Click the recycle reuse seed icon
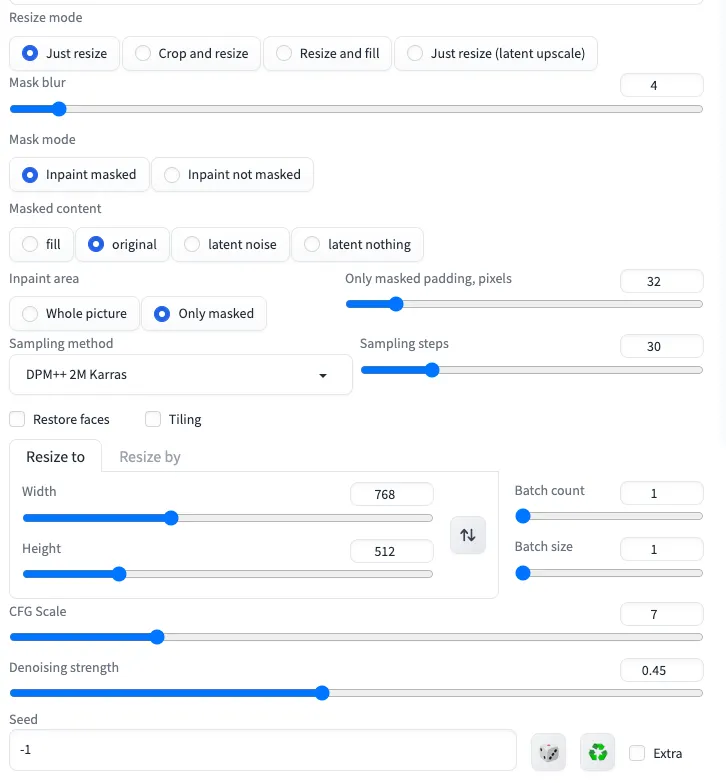726x783 pixels. pos(598,752)
